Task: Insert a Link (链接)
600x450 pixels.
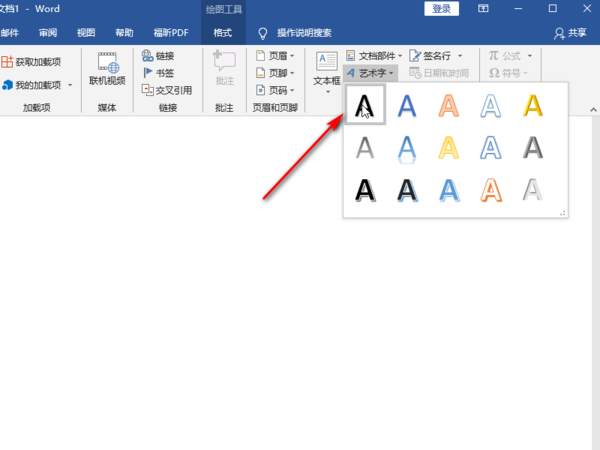Action: pos(158,56)
